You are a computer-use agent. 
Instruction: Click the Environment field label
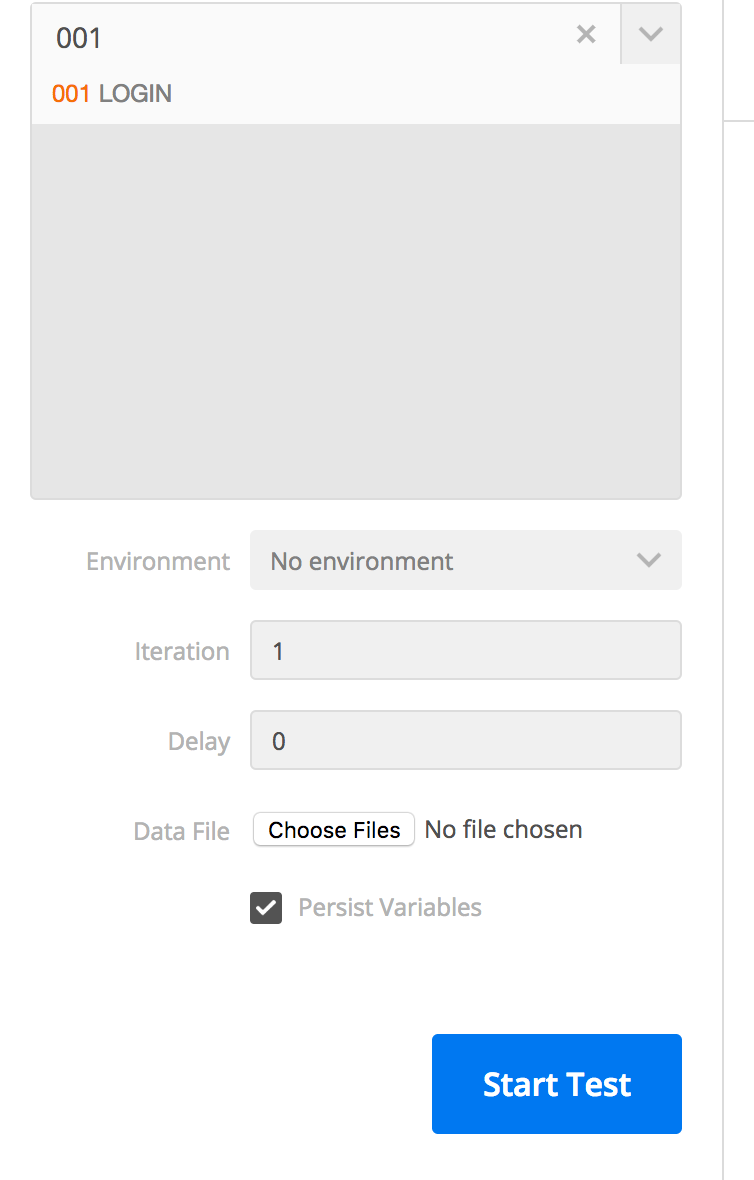click(158, 562)
